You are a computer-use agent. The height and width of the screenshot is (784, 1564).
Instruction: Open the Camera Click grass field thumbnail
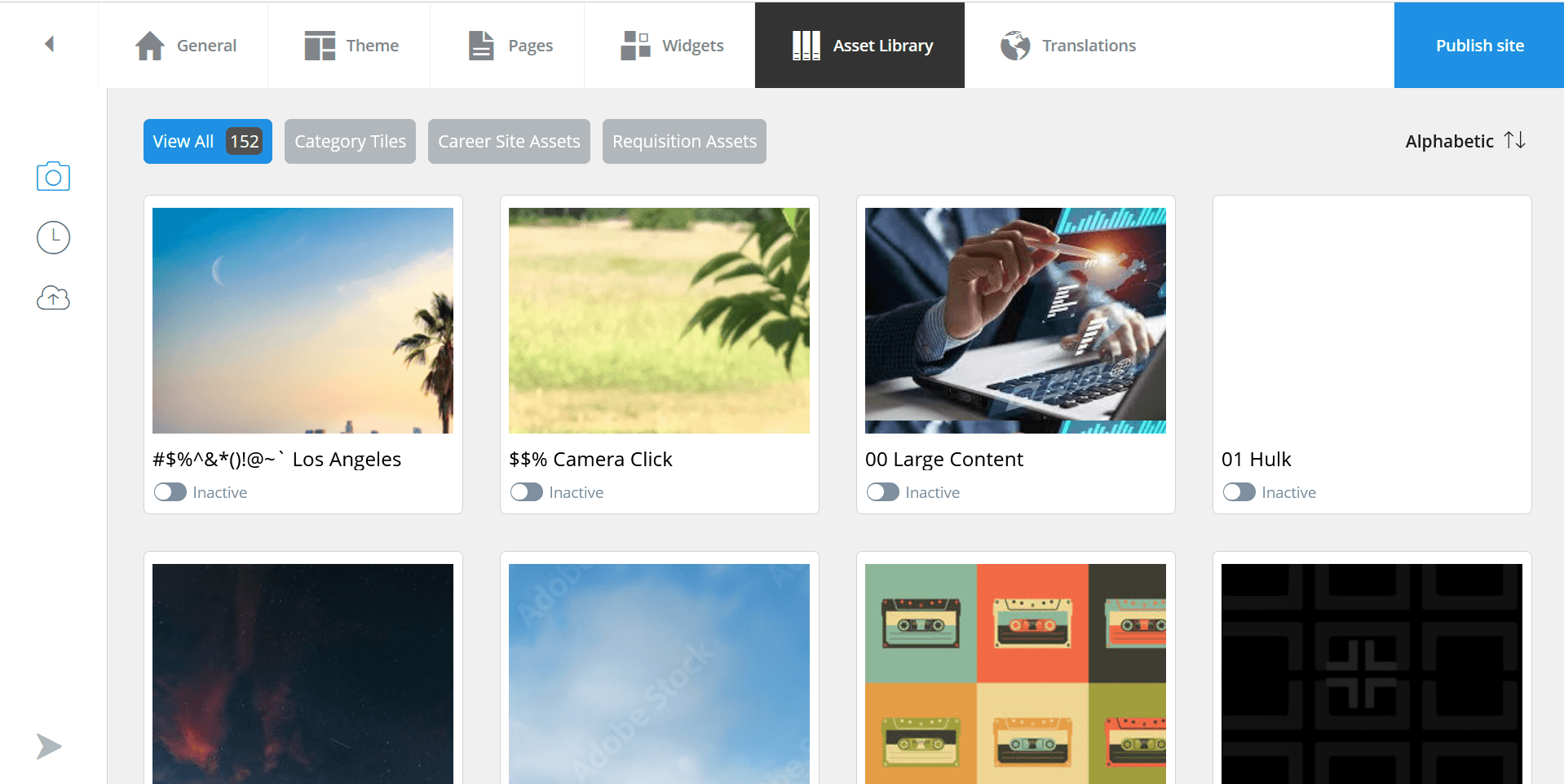[659, 320]
